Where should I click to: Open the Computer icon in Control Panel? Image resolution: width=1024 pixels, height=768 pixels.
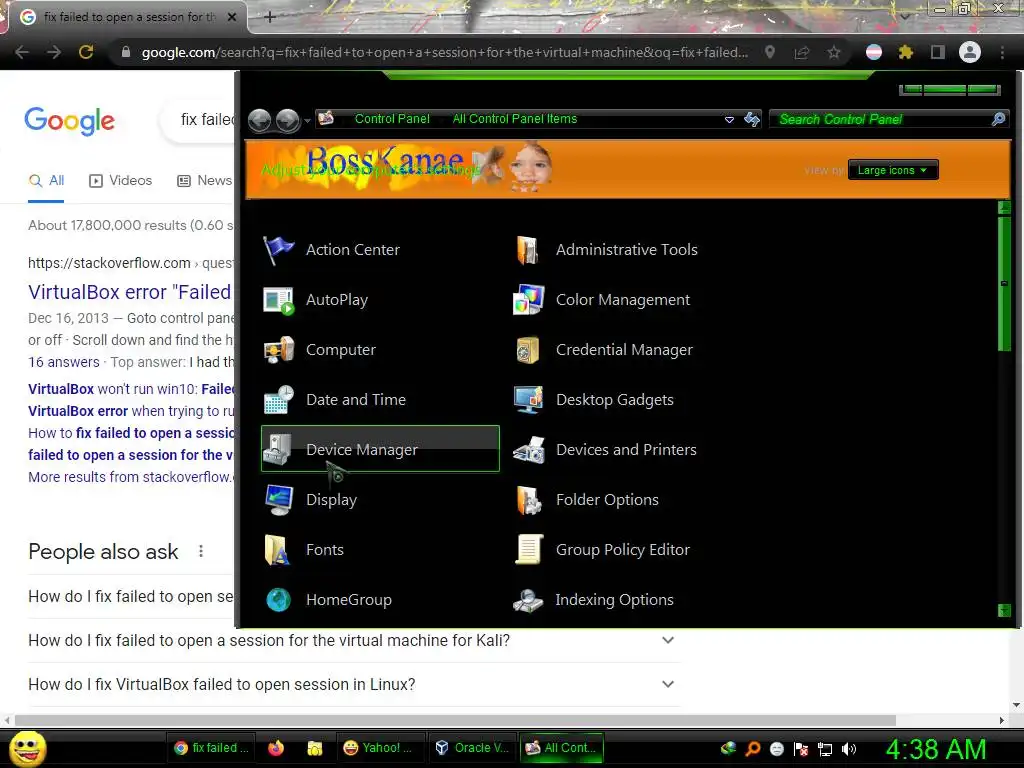[278, 350]
